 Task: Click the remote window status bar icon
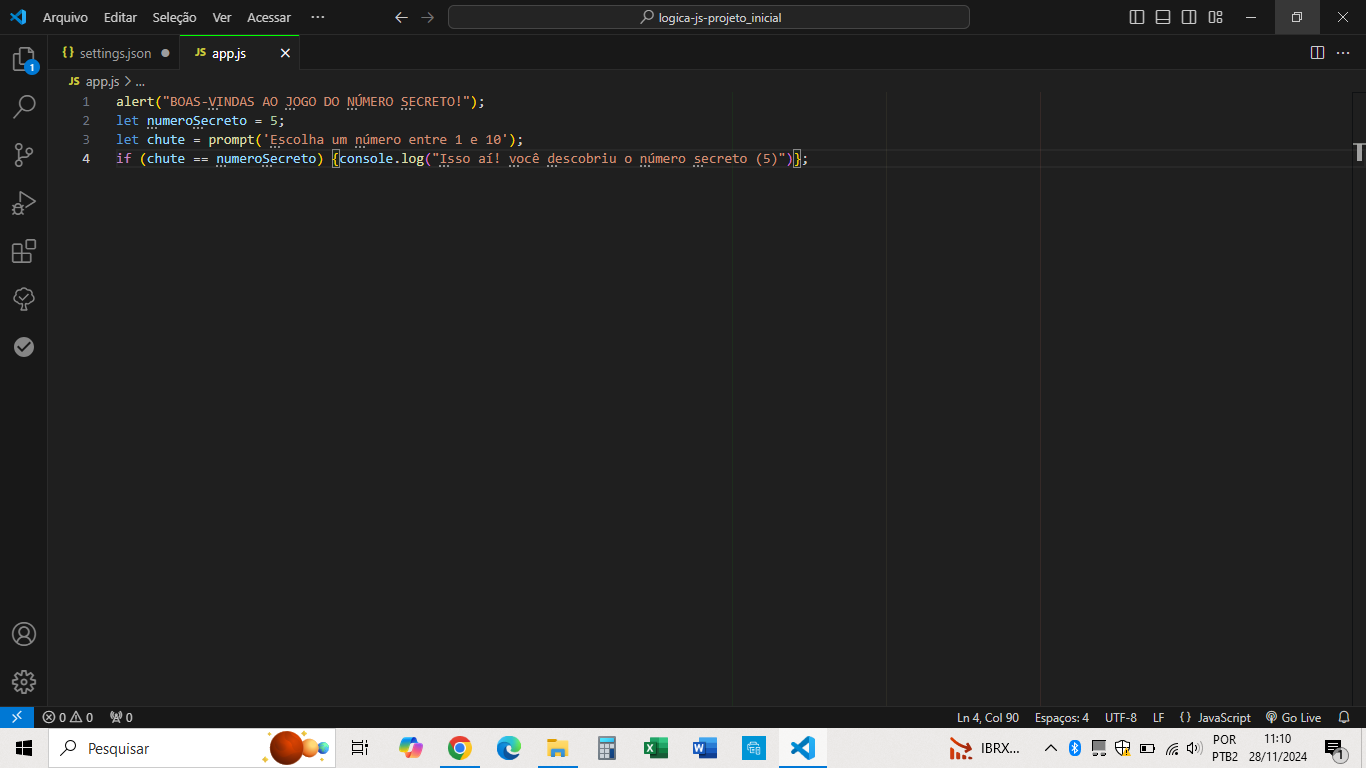tap(17, 717)
